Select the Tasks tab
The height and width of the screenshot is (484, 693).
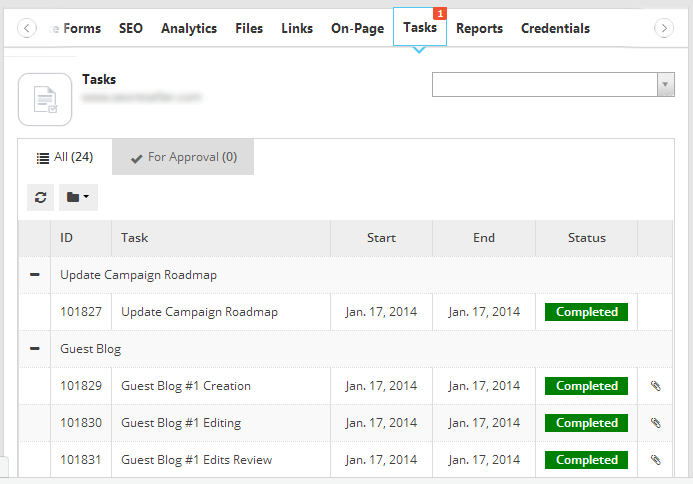(420, 27)
